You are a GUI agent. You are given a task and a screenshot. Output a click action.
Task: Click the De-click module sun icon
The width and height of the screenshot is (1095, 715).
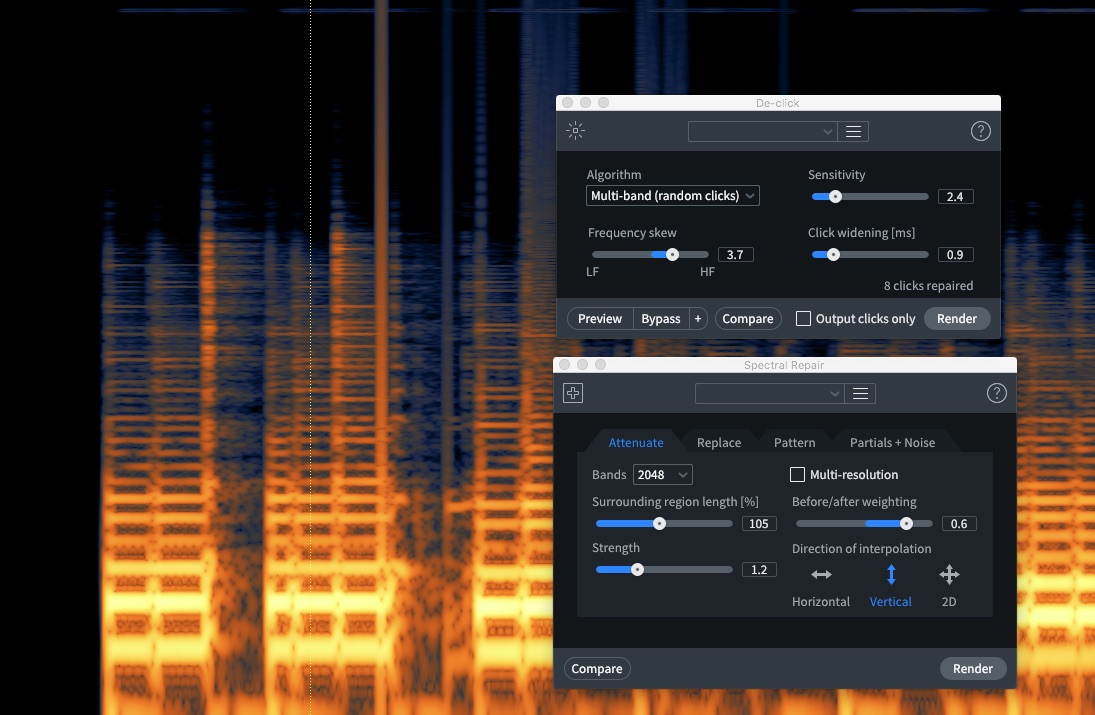coord(575,131)
